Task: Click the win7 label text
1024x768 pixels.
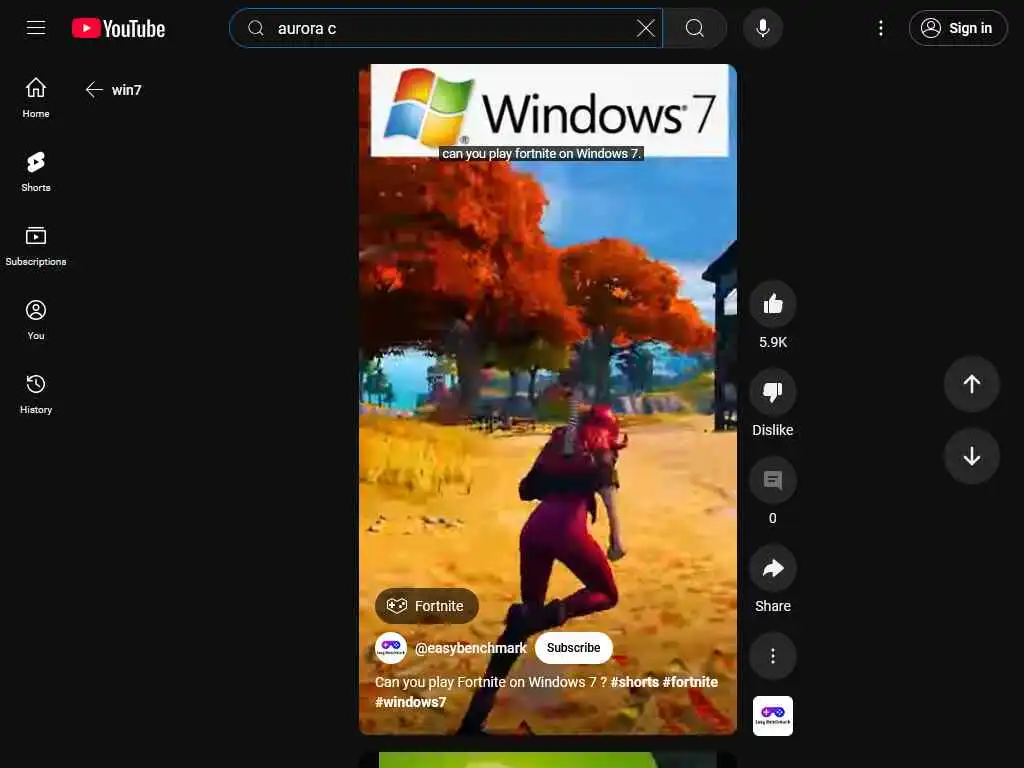Action: 127,90
